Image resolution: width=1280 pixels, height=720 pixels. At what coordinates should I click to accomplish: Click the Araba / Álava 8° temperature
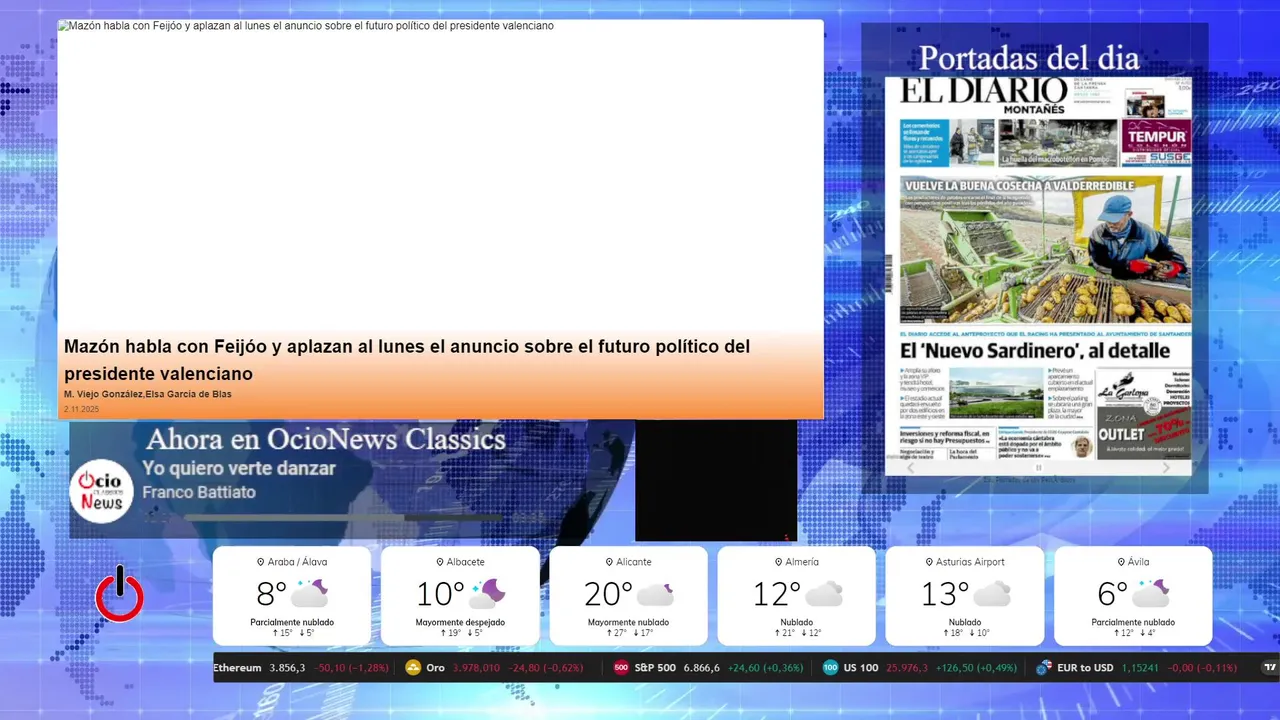pos(271,594)
